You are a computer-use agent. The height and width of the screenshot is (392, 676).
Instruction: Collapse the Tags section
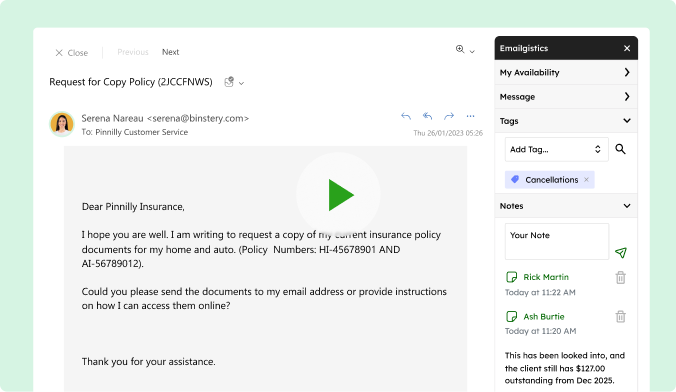tap(566, 121)
